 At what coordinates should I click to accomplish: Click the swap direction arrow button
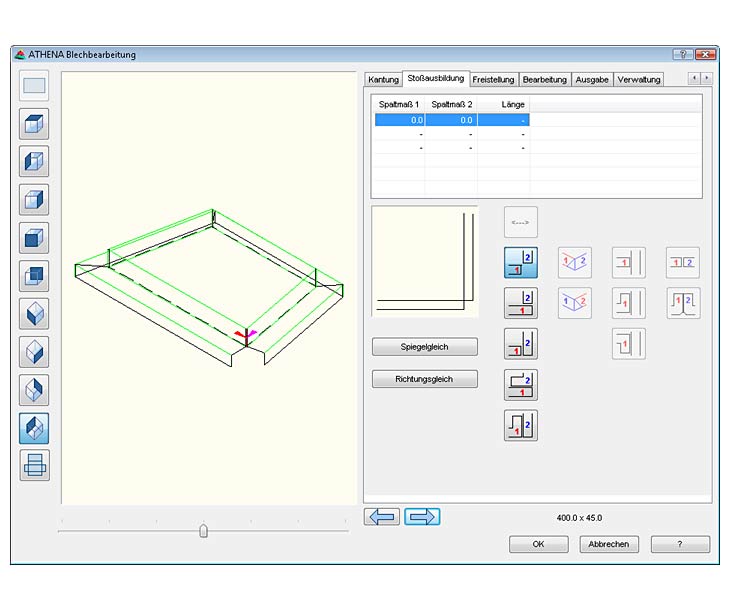[x=521, y=221]
